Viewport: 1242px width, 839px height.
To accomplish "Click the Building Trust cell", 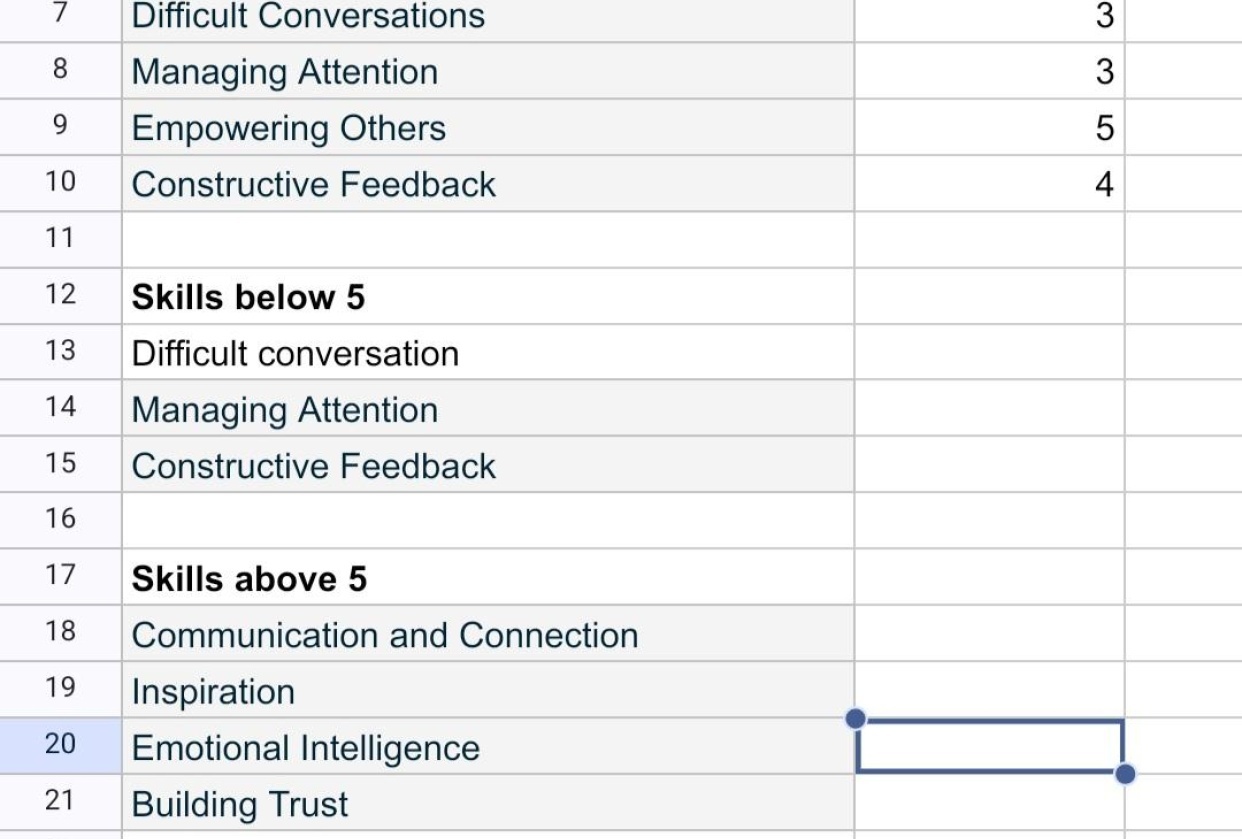I will 488,802.
